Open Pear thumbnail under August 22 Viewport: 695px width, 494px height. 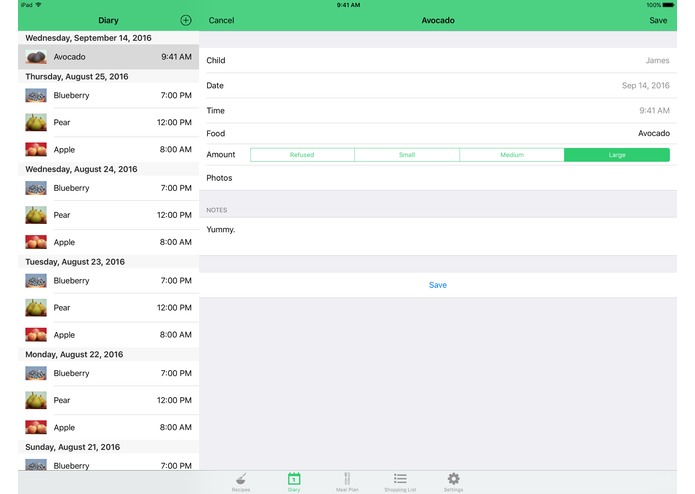(x=36, y=400)
